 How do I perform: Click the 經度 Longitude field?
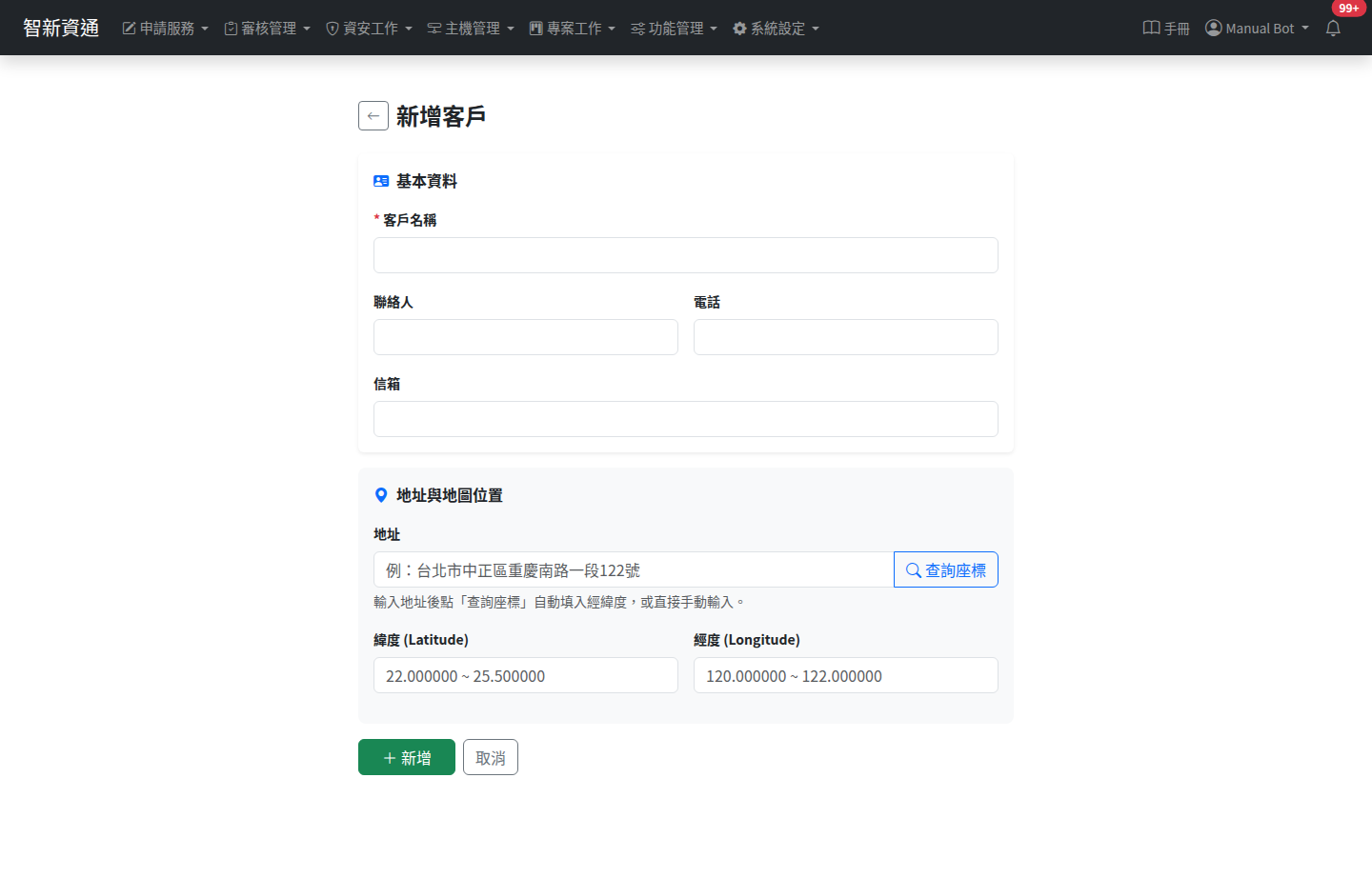(846, 675)
